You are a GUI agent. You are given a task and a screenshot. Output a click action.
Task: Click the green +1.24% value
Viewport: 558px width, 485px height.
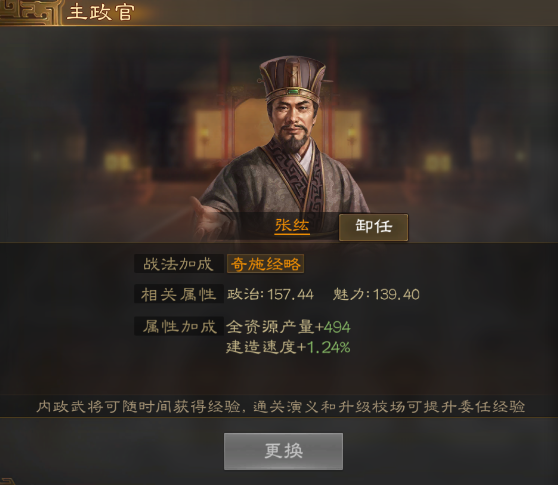(324, 347)
